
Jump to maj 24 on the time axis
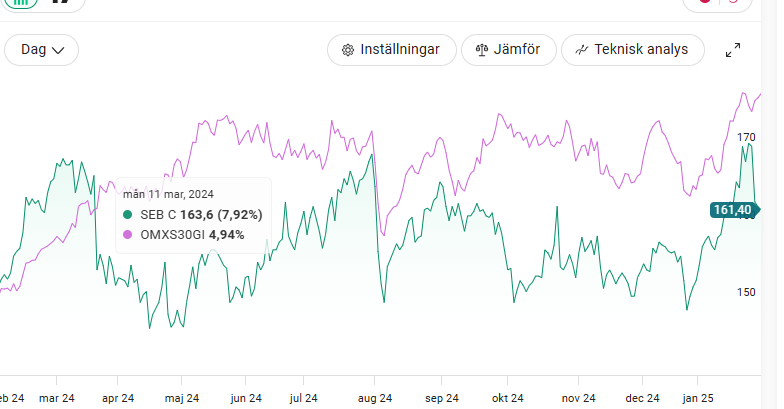tap(181, 398)
